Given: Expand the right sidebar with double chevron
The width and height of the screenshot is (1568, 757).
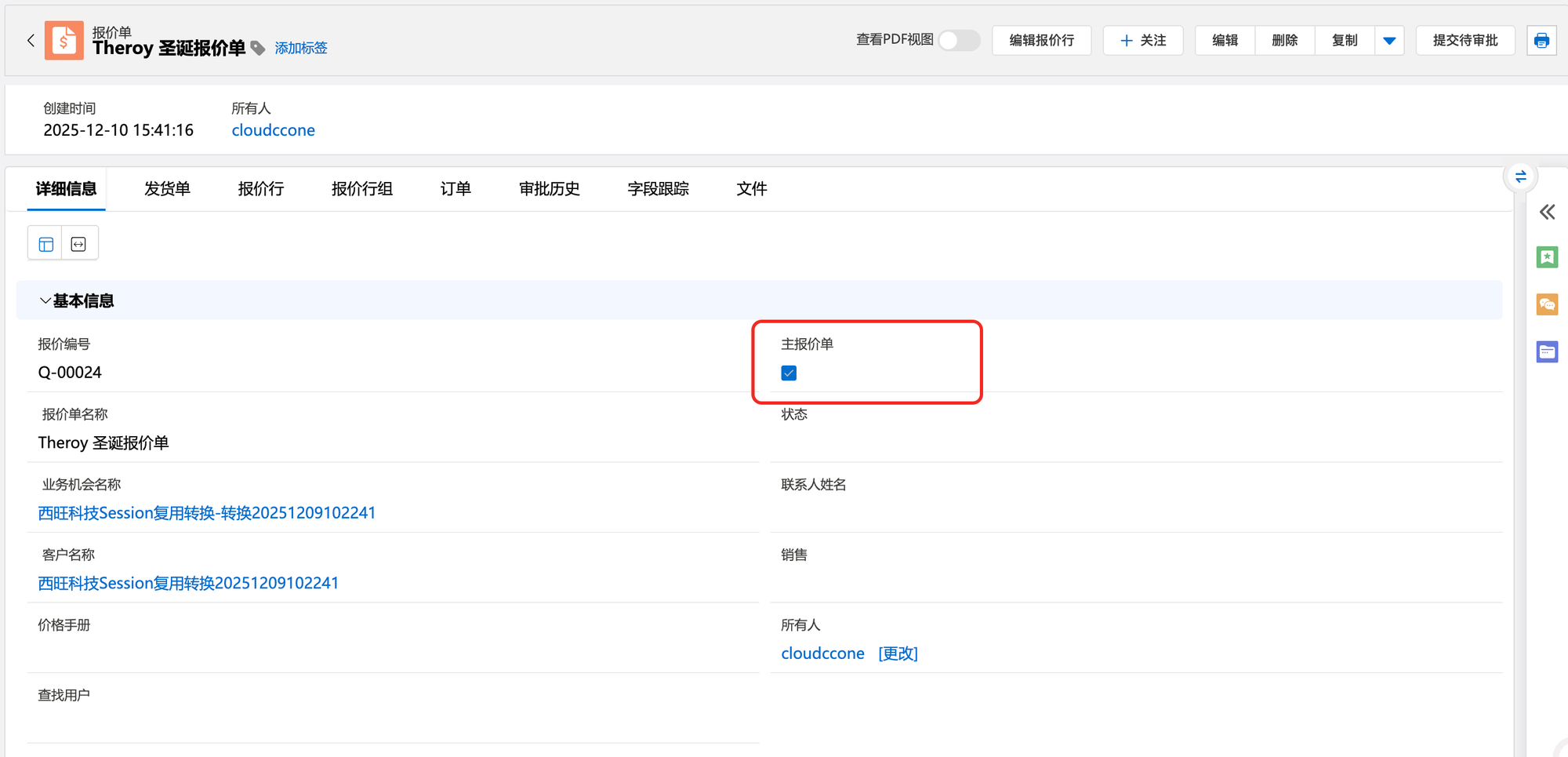Looking at the screenshot, I should pyautogui.click(x=1546, y=213).
